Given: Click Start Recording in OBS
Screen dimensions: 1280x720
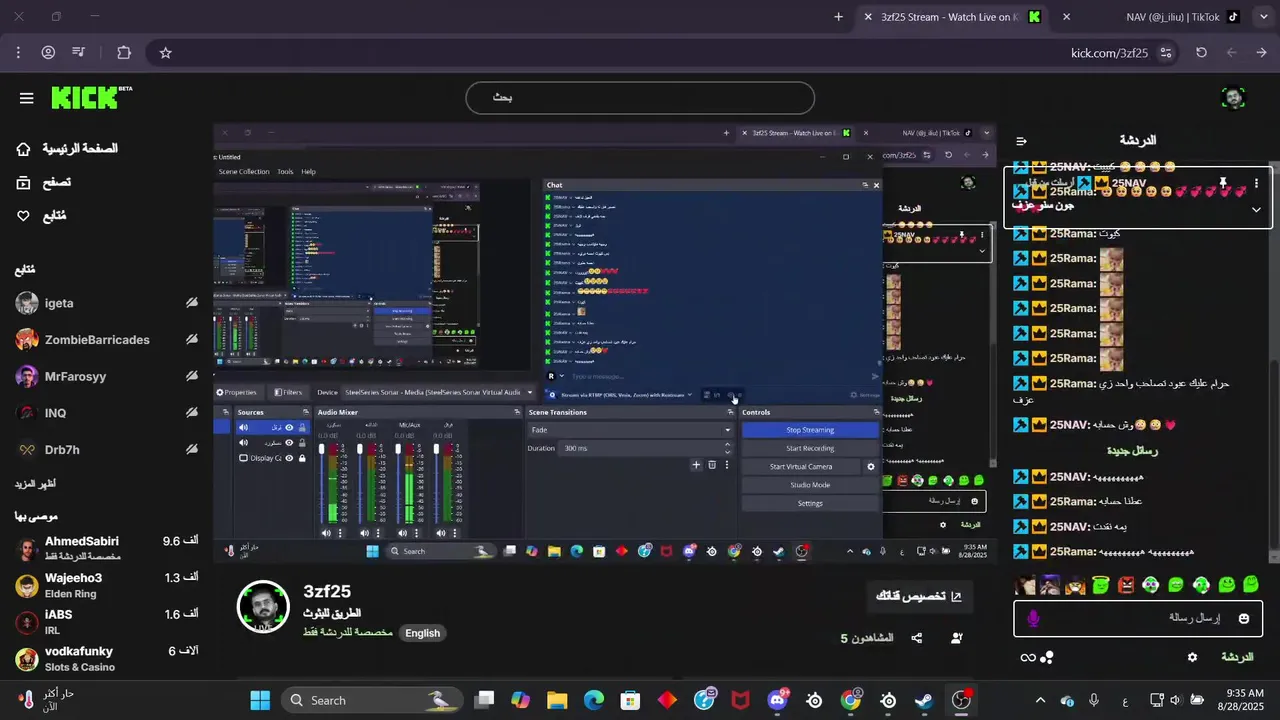Looking at the screenshot, I should [x=810, y=448].
